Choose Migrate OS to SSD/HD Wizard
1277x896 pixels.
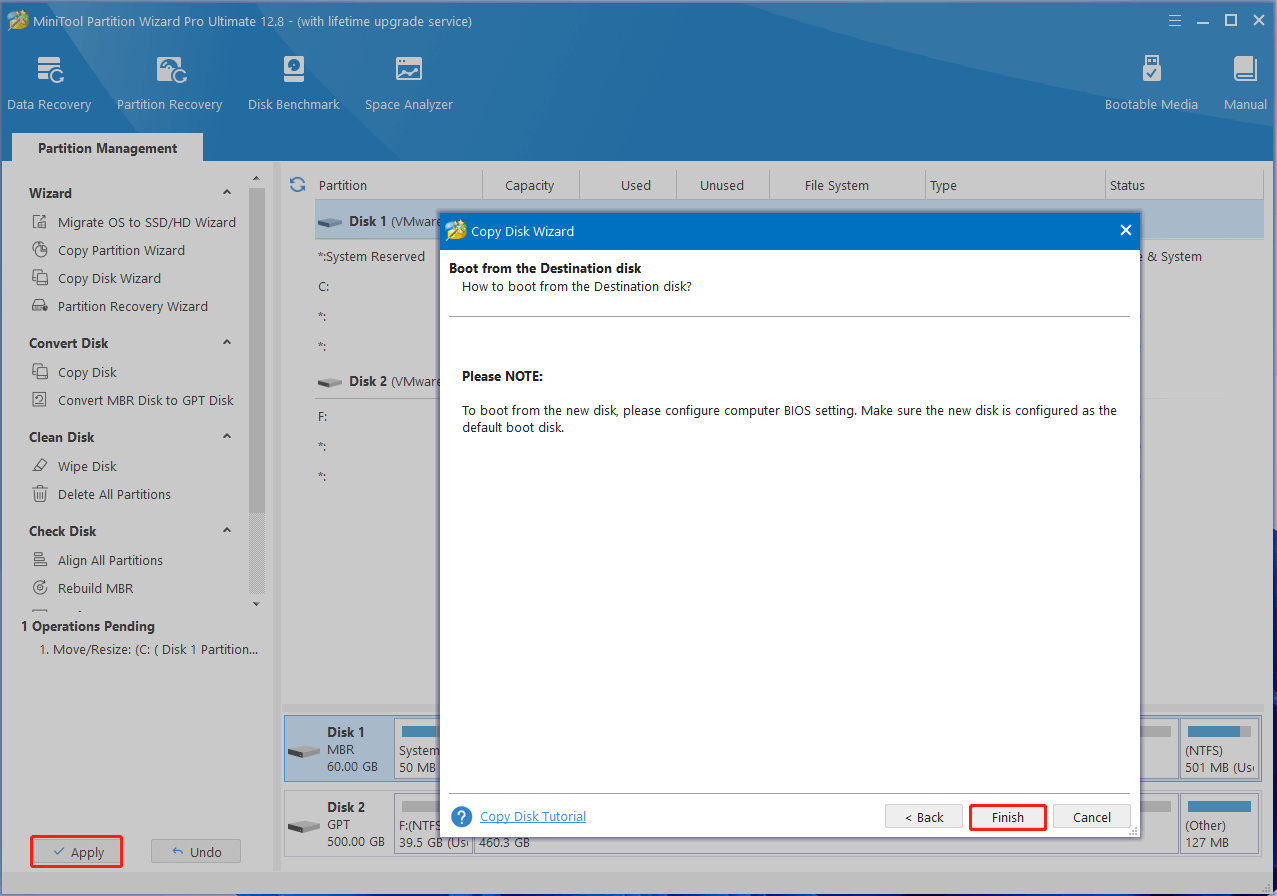[x=146, y=222]
